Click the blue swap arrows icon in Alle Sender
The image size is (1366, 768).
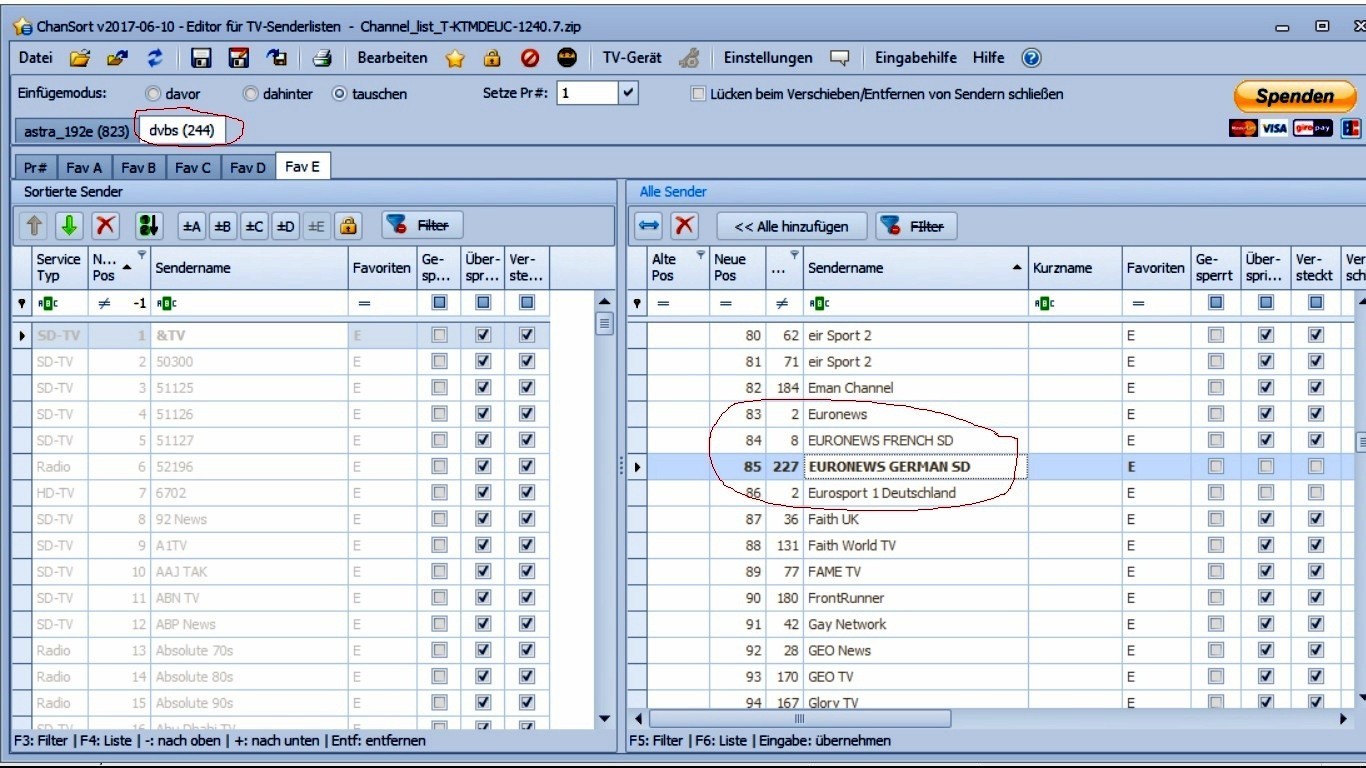pos(649,226)
